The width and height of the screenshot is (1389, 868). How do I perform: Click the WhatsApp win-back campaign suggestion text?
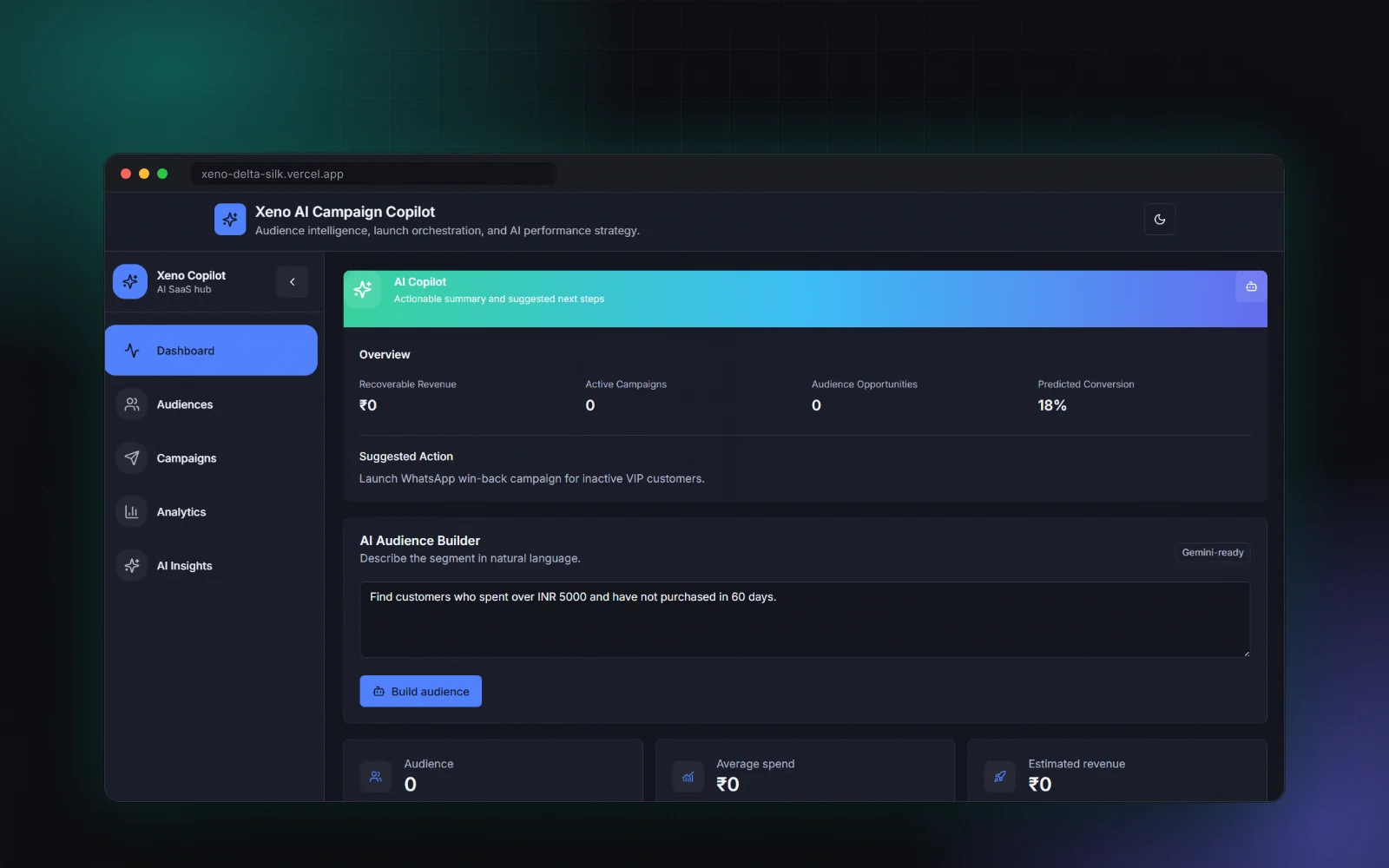coord(532,478)
